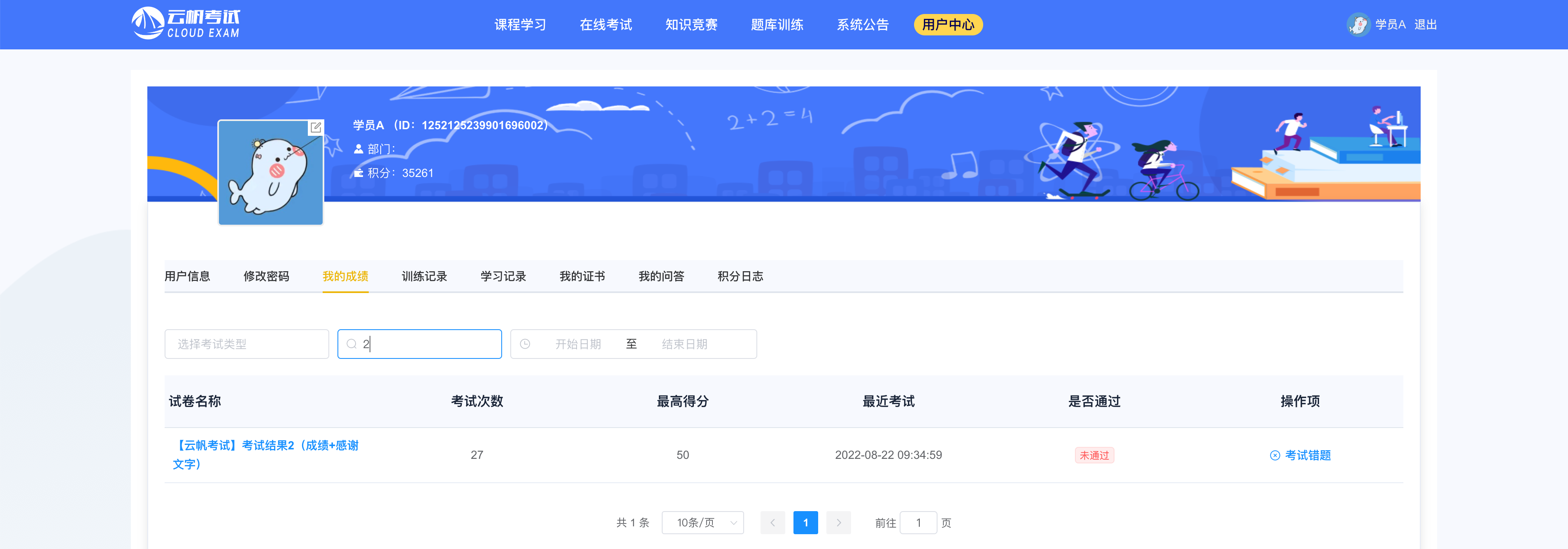Click 最近考试 column header
This screenshot has width=1568, height=549.
tap(888, 401)
